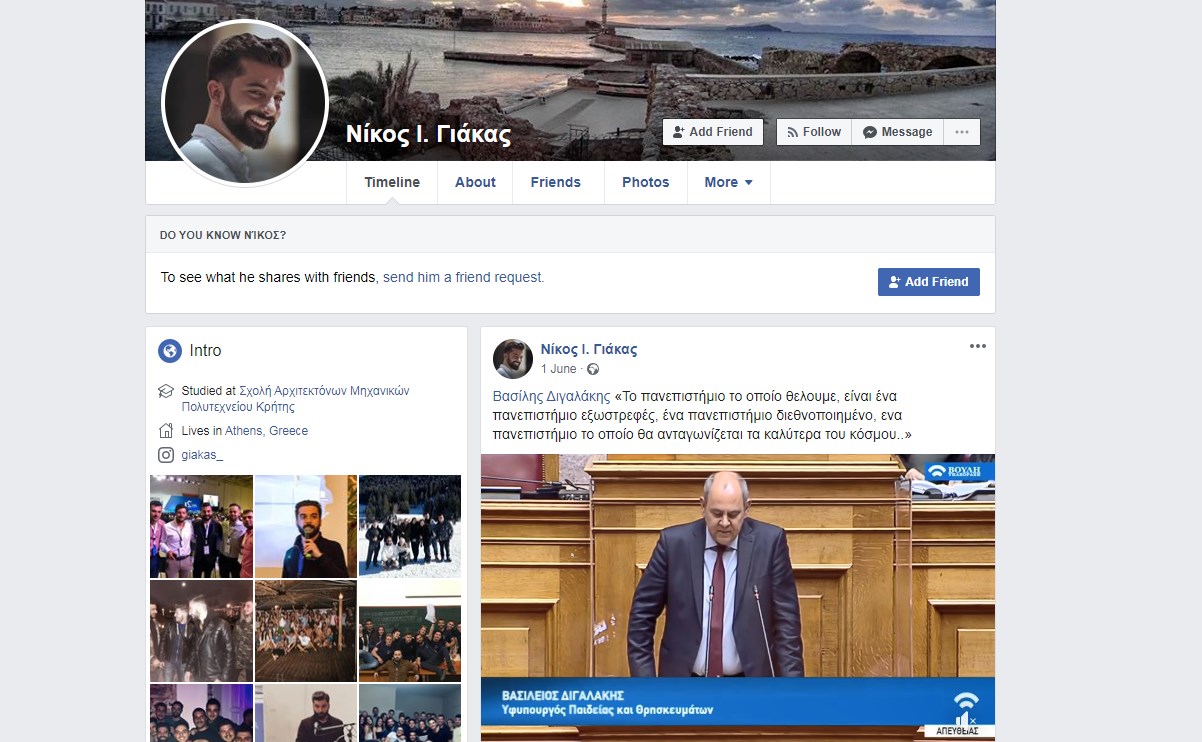
Task: Open the two men in jackets photo
Action: [x=202, y=631]
